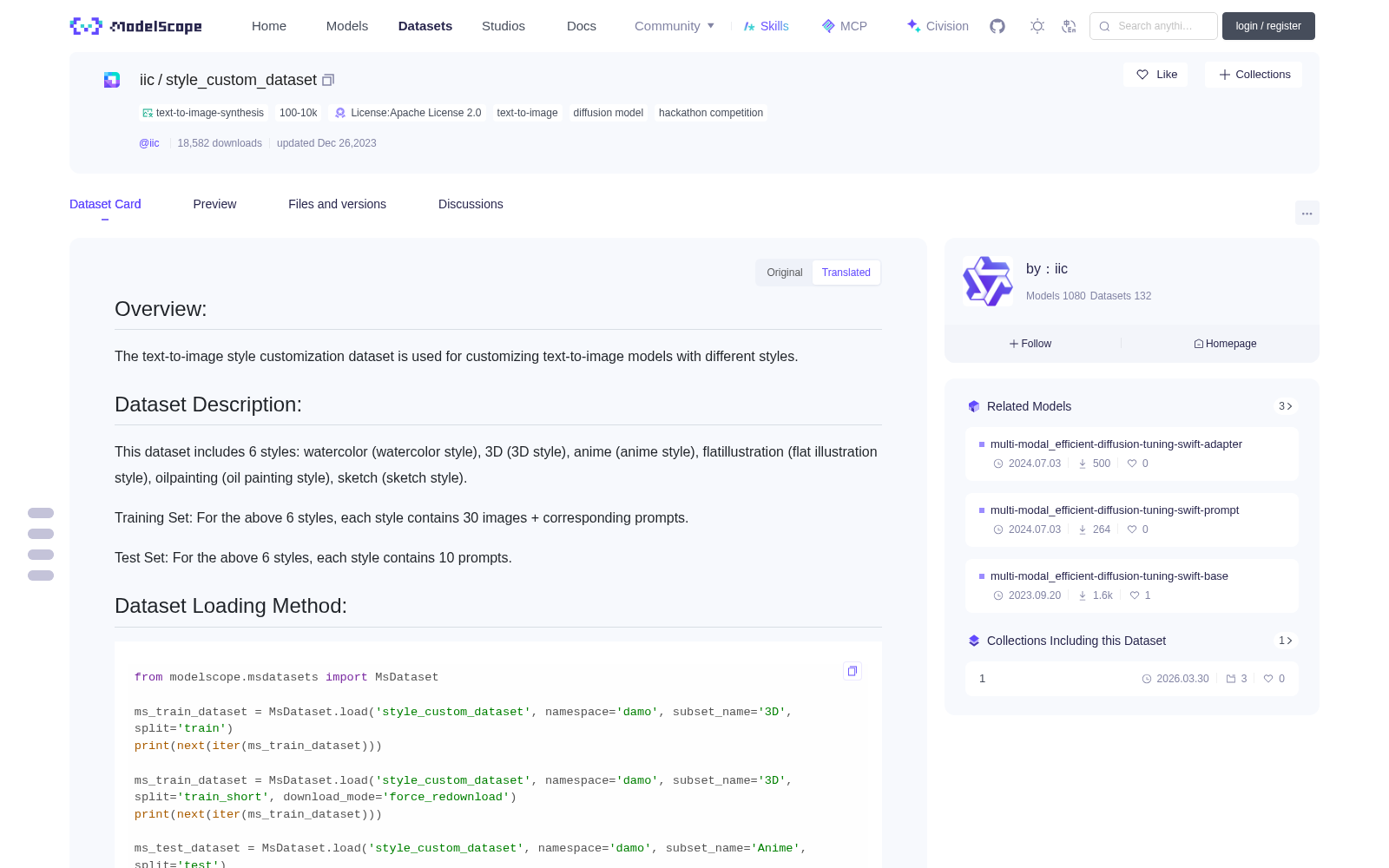1389x868 pixels.
Task: Click the iic dataset avatar icon
Action: tap(112, 80)
